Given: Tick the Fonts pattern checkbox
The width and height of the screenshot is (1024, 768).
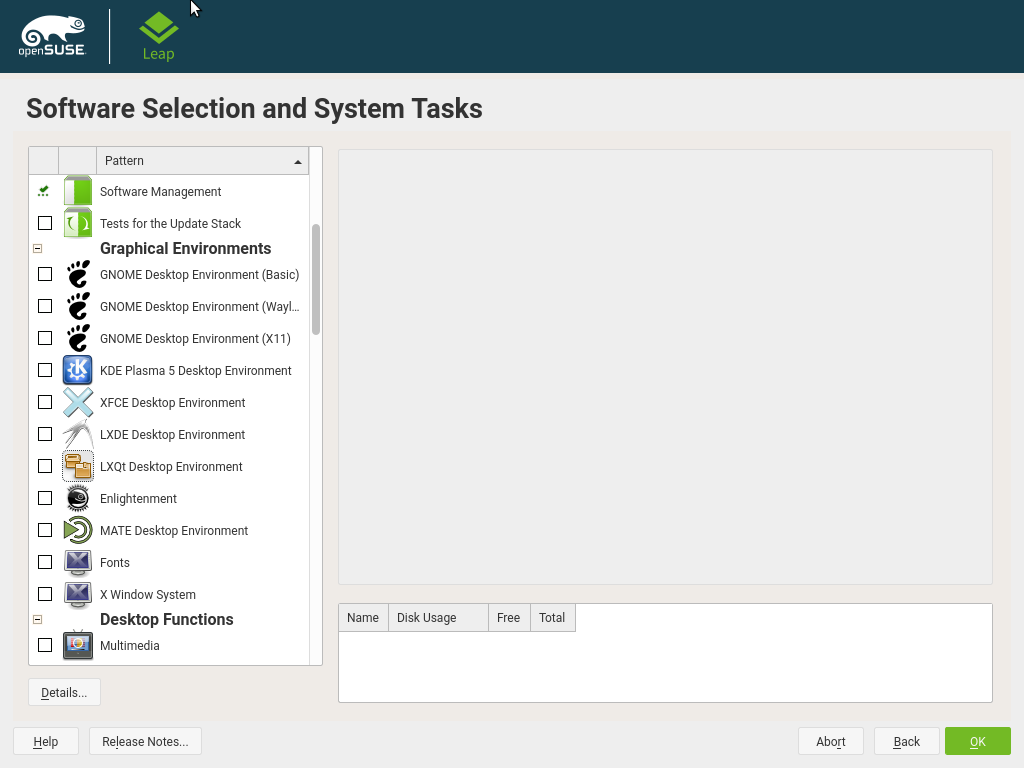Looking at the screenshot, I should [45, 562].
